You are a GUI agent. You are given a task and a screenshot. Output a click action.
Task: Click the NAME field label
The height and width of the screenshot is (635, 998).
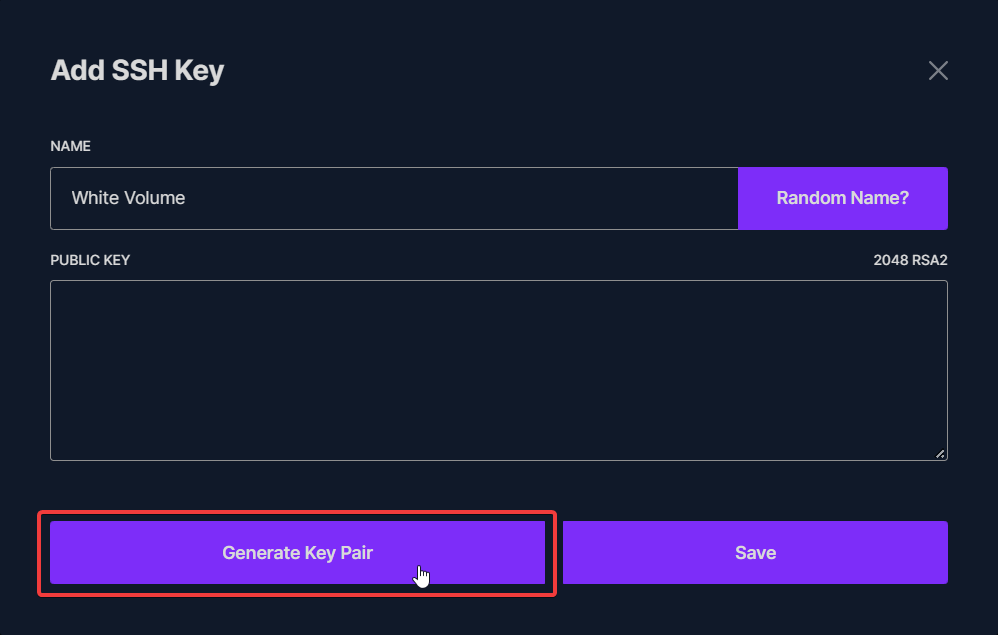point(70,146)
